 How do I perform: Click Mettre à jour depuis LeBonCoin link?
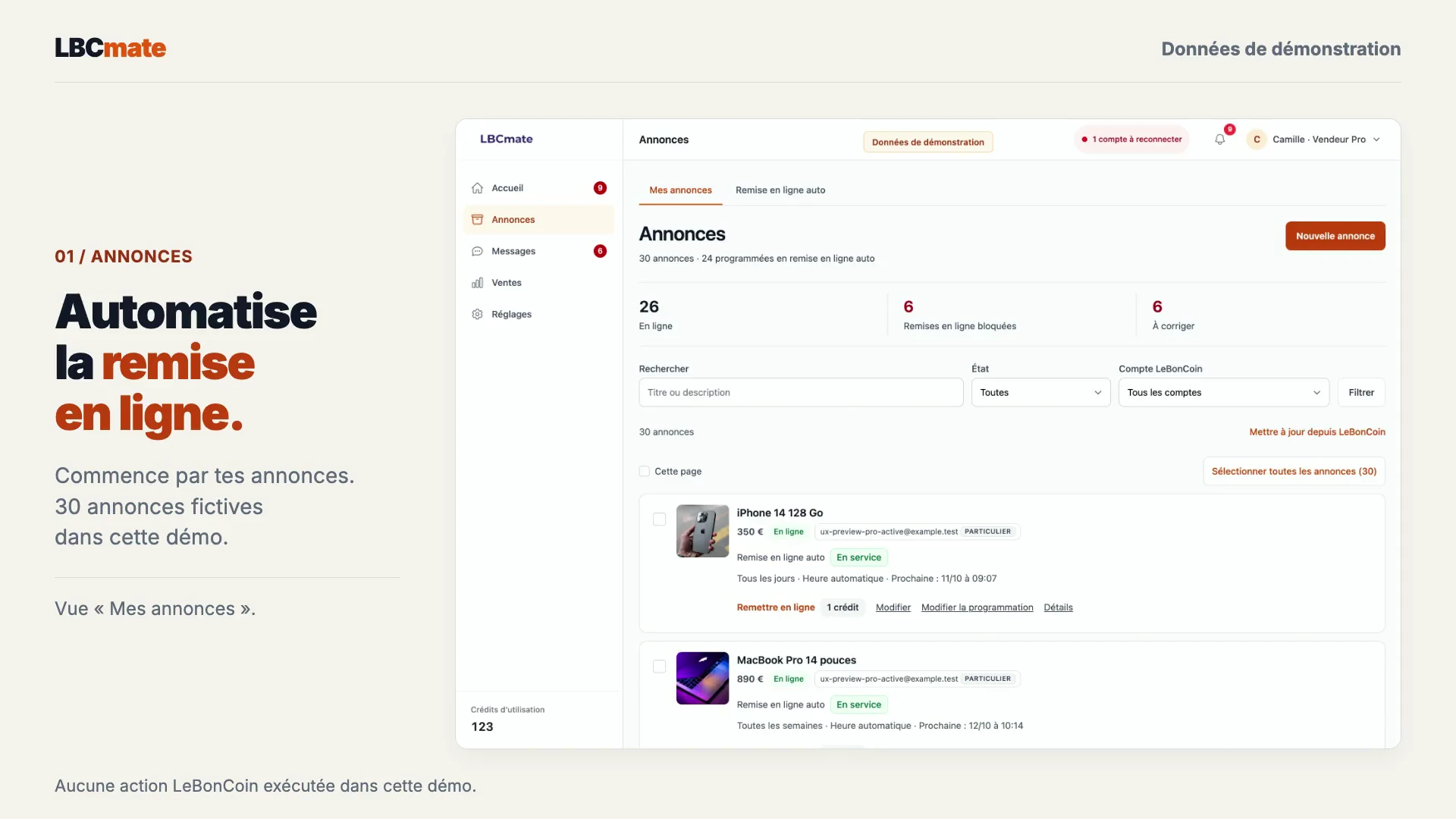tap(1316, 432)
